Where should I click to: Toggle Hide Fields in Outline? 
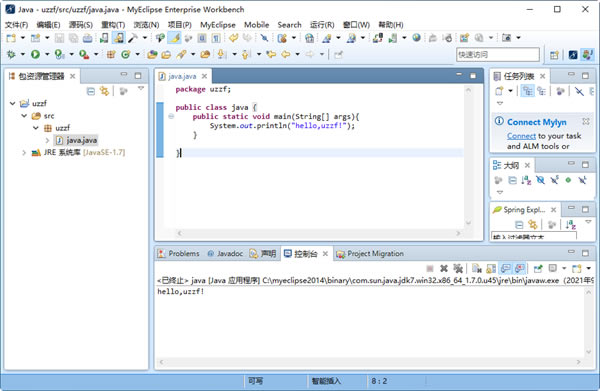[540, 180]
